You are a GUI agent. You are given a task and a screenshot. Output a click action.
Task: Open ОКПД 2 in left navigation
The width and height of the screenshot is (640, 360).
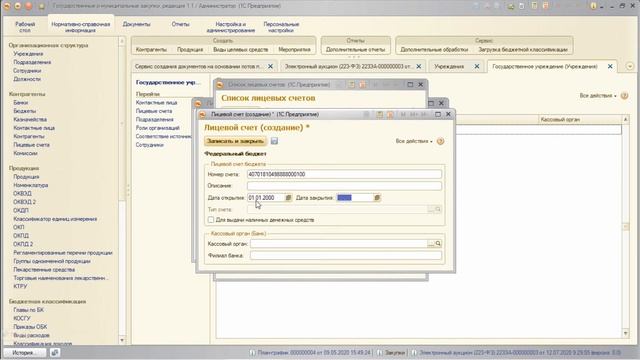pyautogui.click(x=23, y=244)
